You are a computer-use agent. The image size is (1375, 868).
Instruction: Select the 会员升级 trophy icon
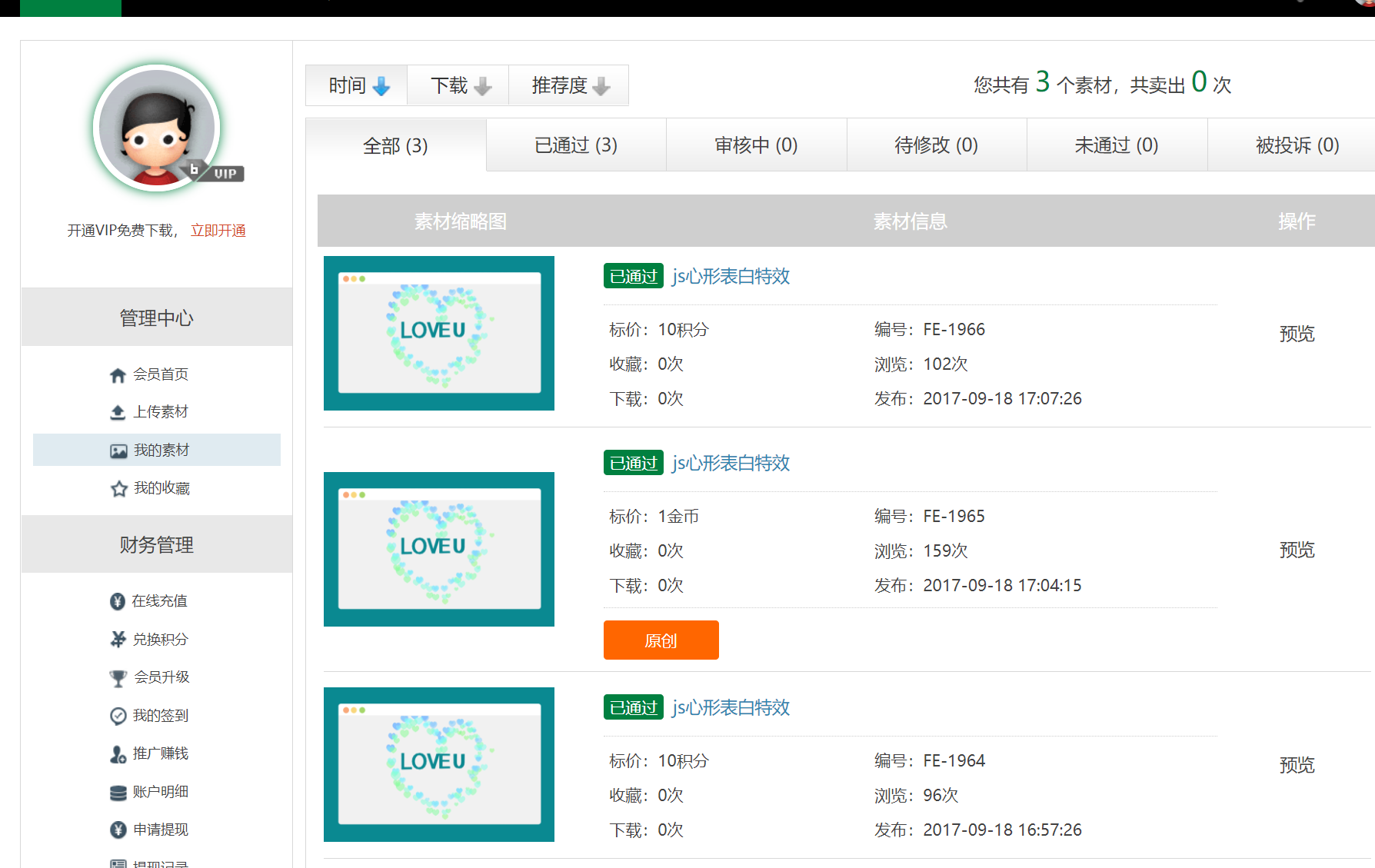point(117,677)
